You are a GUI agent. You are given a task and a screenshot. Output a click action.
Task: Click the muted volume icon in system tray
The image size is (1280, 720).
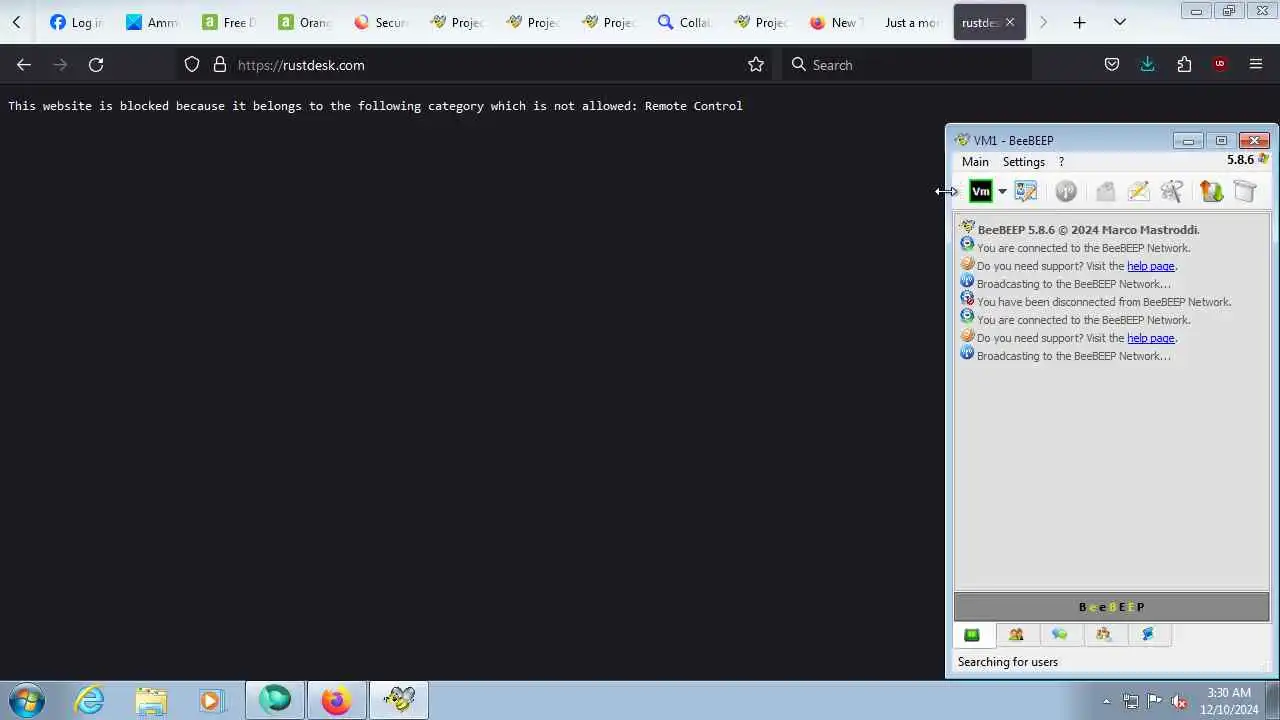(1180, 701)
